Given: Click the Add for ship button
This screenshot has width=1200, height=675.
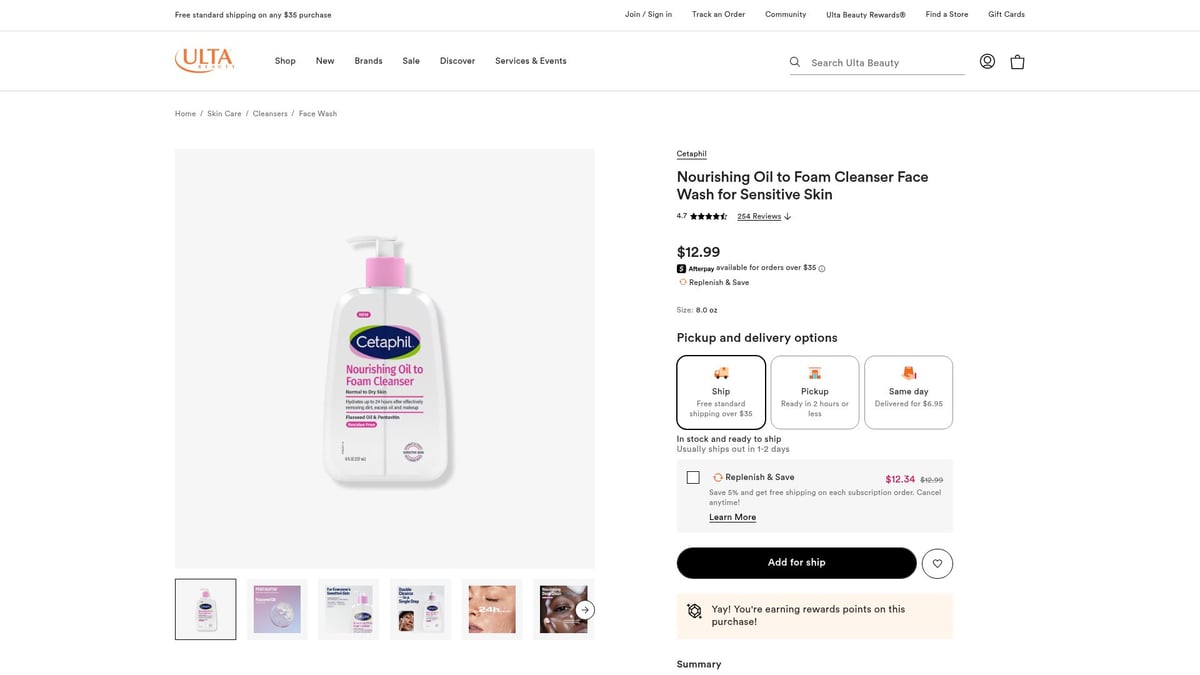Looking at the screenshot, I should pyautogui.click(x=796, y=563).
